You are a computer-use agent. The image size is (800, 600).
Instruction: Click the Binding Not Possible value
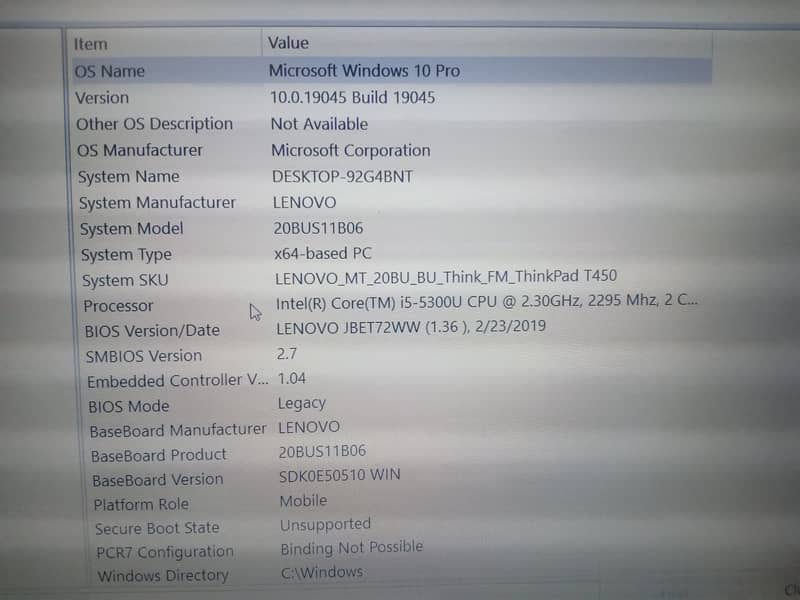pos(352,548)
